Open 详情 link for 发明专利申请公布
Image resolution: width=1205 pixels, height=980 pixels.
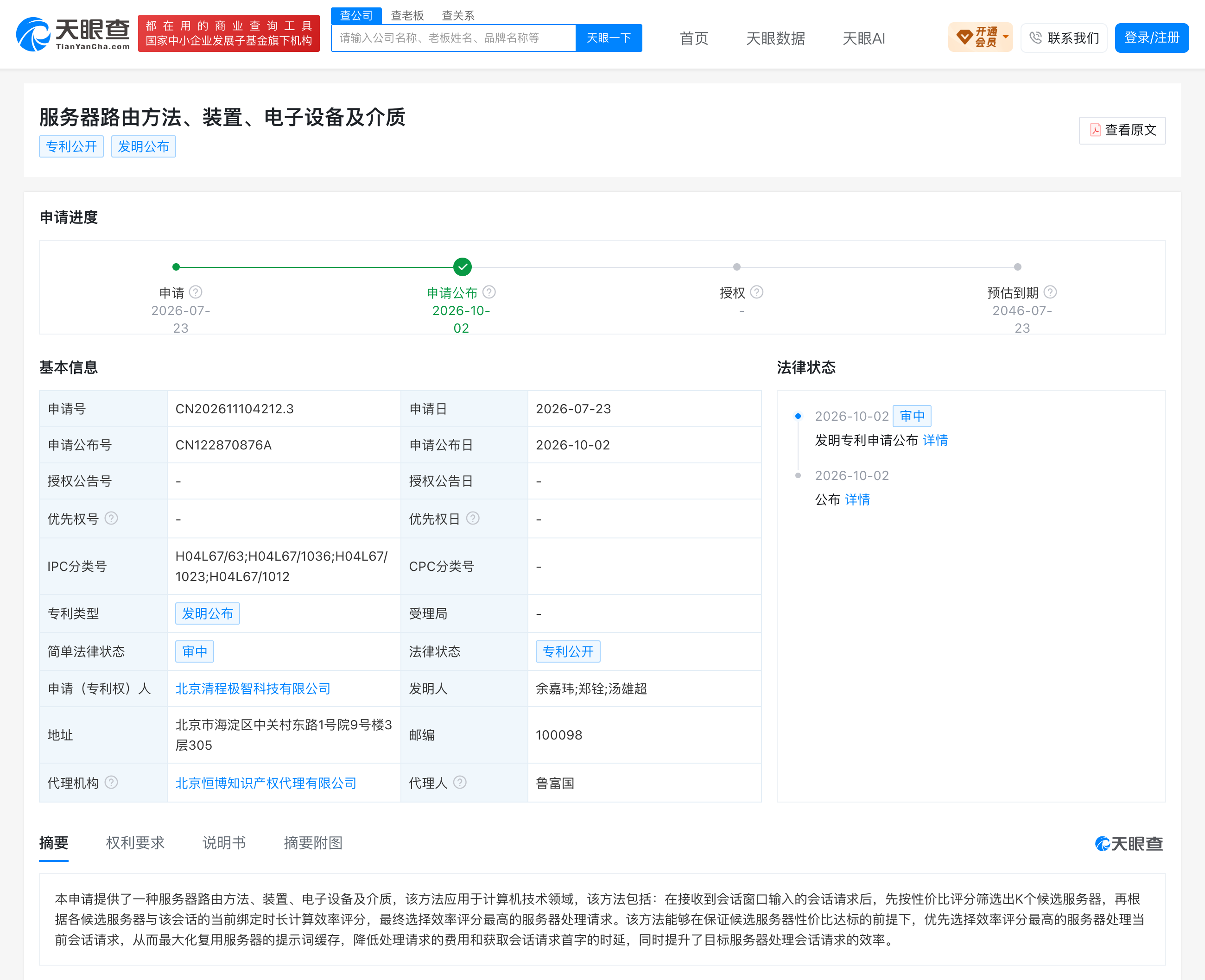click(935, 440)
